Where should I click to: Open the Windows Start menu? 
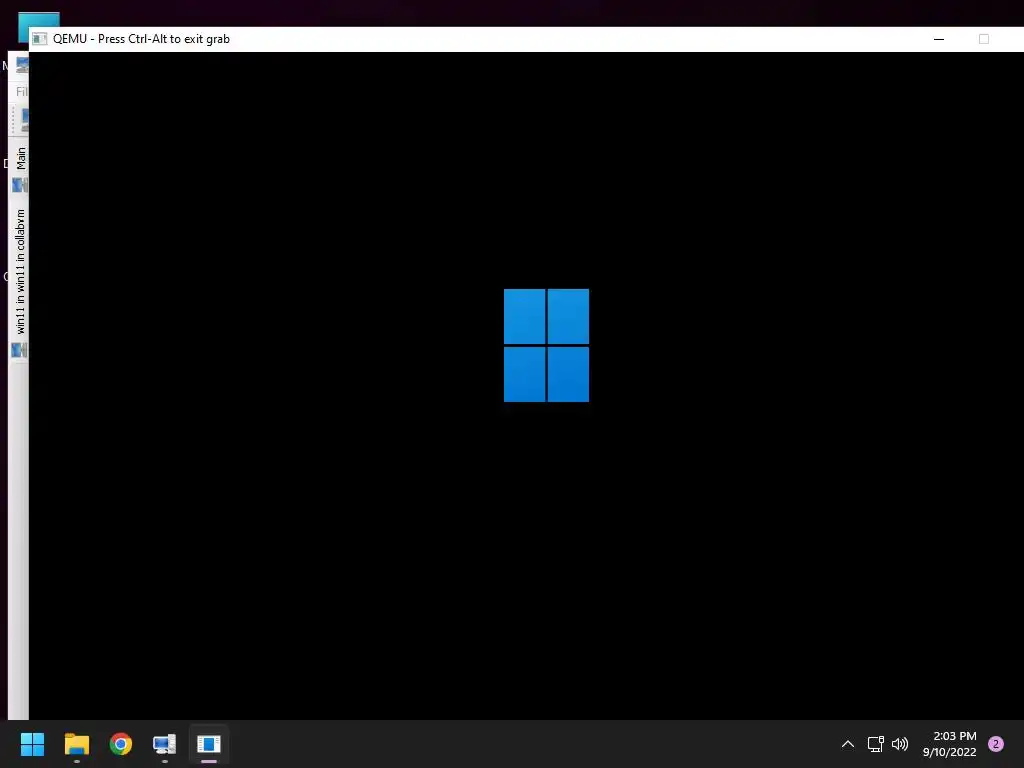coord(32,744)
